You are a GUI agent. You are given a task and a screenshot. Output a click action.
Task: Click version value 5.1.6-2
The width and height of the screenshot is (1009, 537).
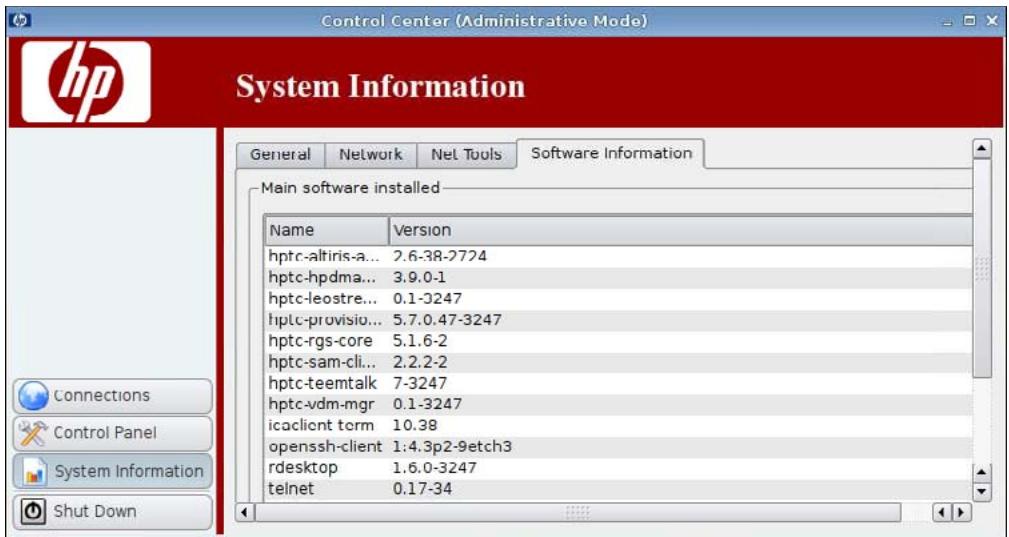click(420, 341)
